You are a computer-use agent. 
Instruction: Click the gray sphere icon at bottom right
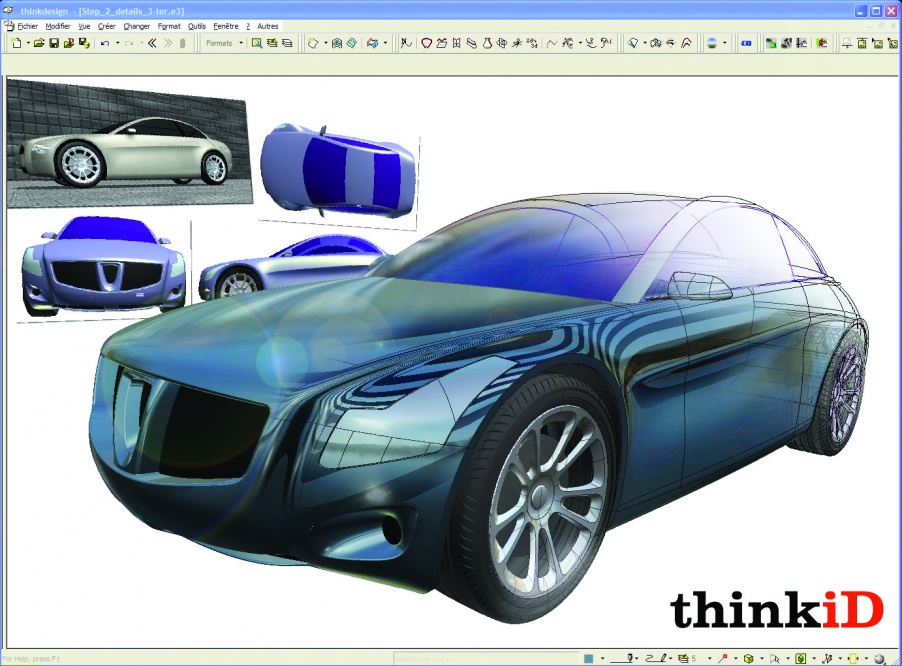pos(879,659)
